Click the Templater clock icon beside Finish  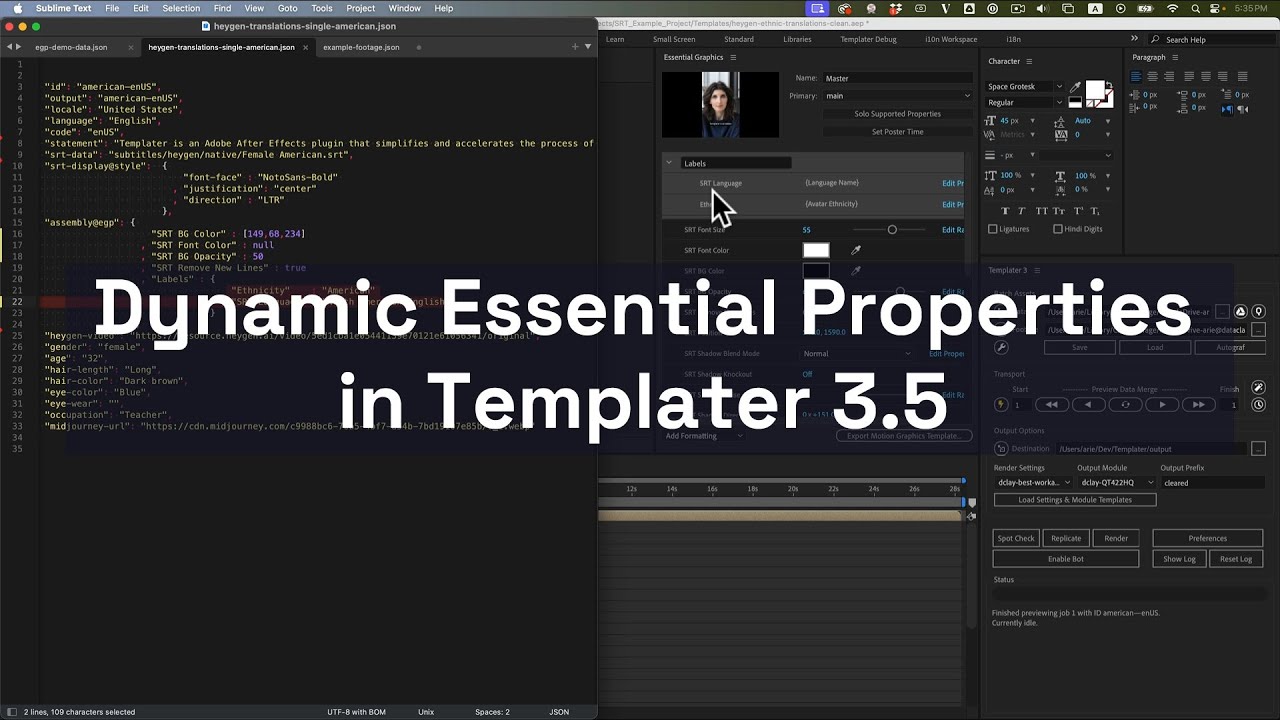click(x=1258, y=405)
